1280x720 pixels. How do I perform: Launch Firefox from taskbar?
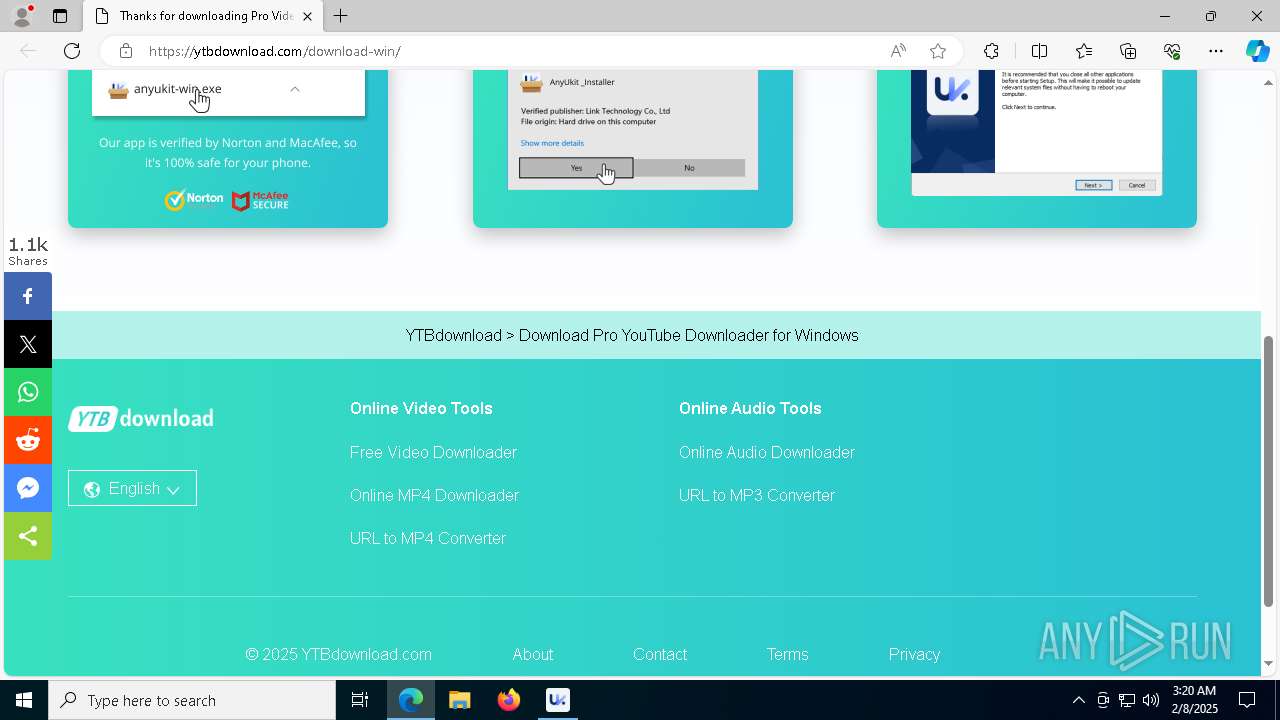click(x=509, y=700)
